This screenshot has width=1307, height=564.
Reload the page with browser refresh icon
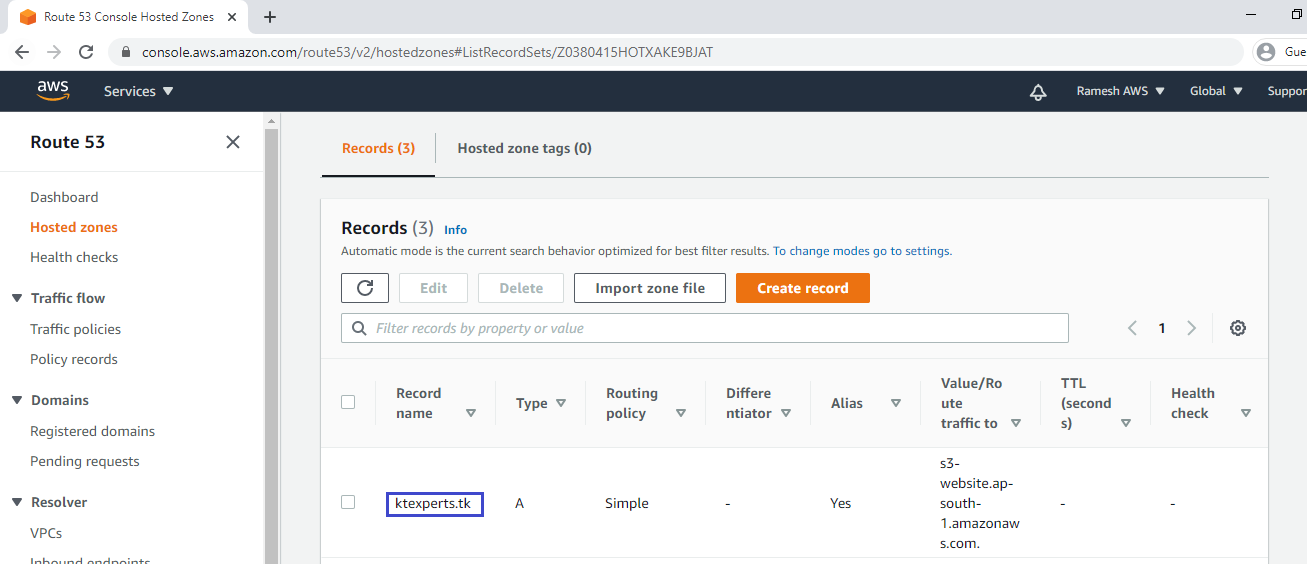(86, 52)
